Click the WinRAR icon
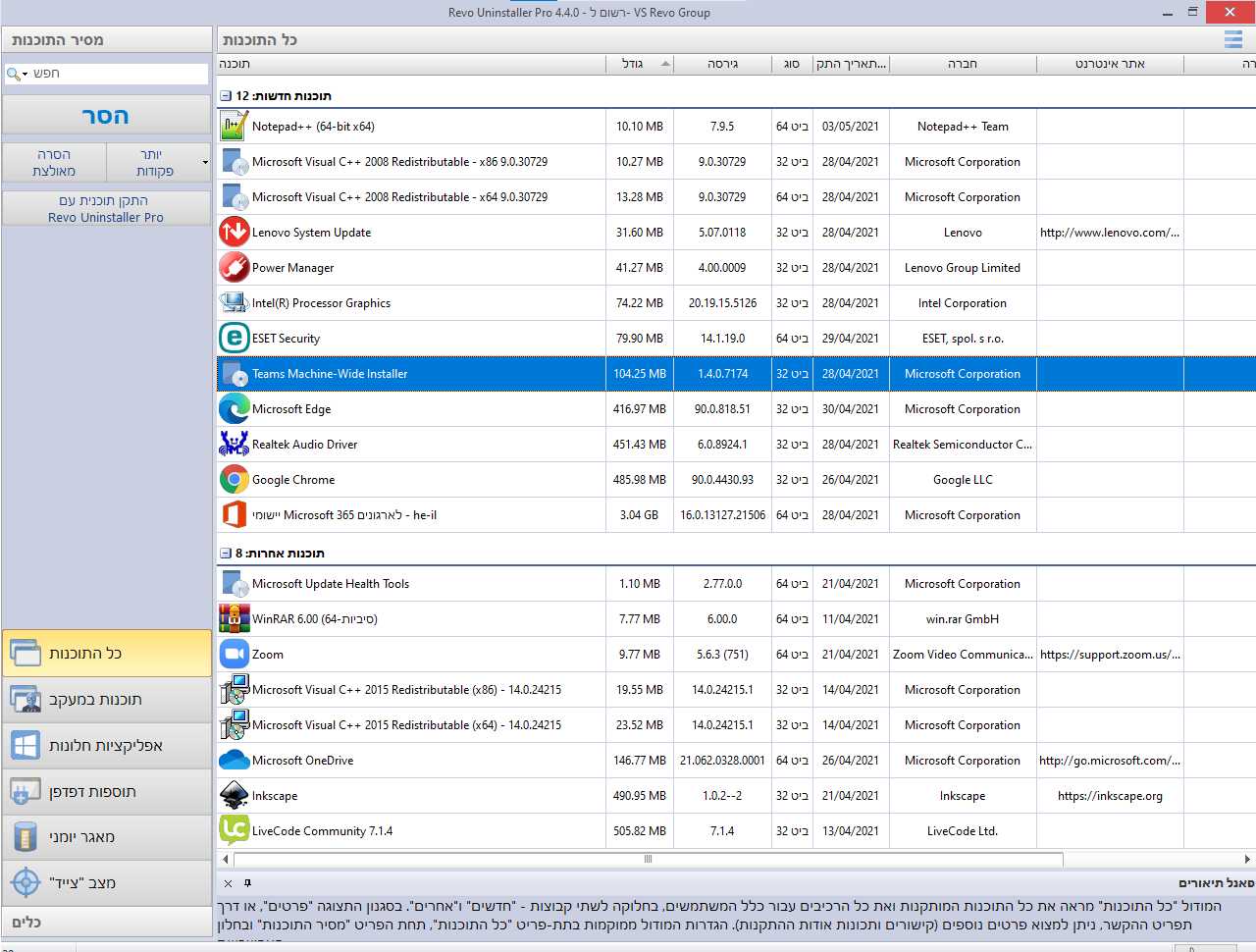This screenshot has width=1256, height=952. [x=234, y=619]
